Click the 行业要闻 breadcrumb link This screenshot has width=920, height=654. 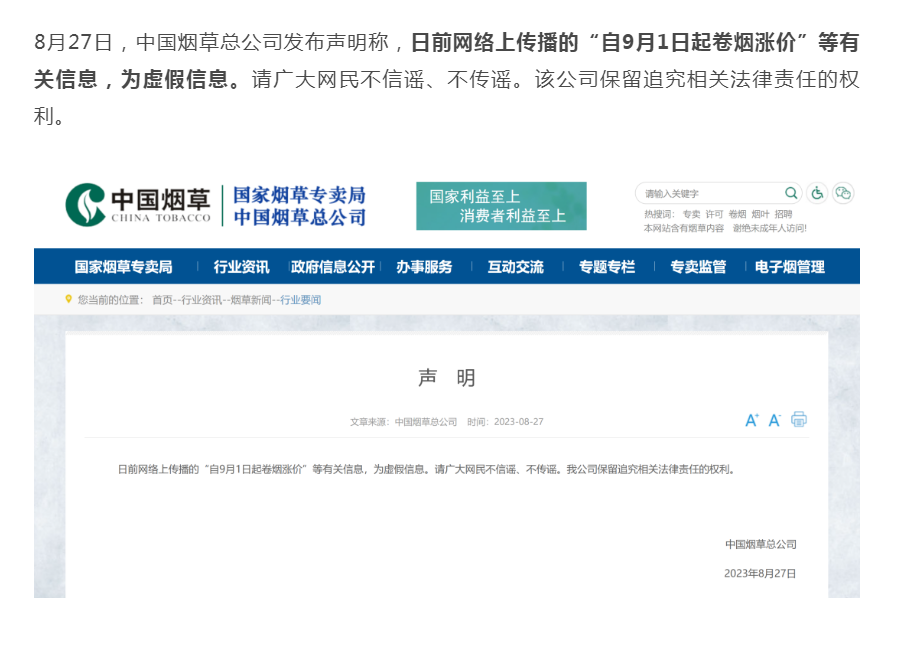pos(300,300)
